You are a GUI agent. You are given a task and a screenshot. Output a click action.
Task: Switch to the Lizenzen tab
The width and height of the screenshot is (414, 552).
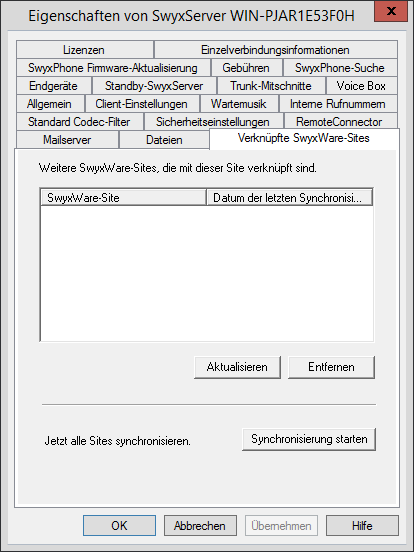(x=84, y=50)
